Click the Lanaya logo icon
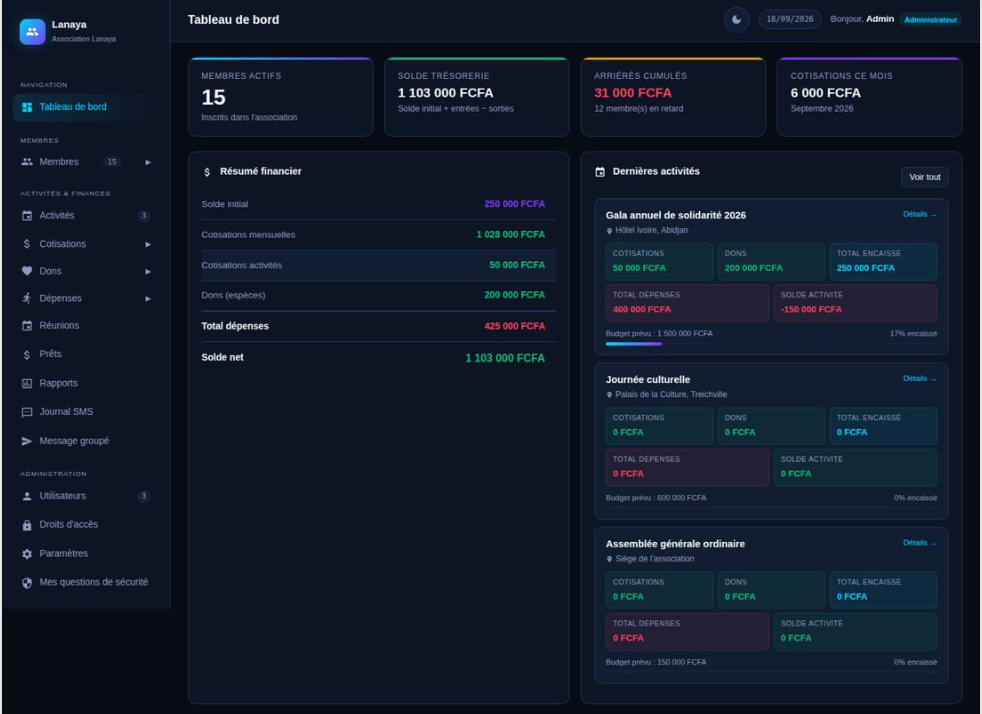 tap(32, 31)
